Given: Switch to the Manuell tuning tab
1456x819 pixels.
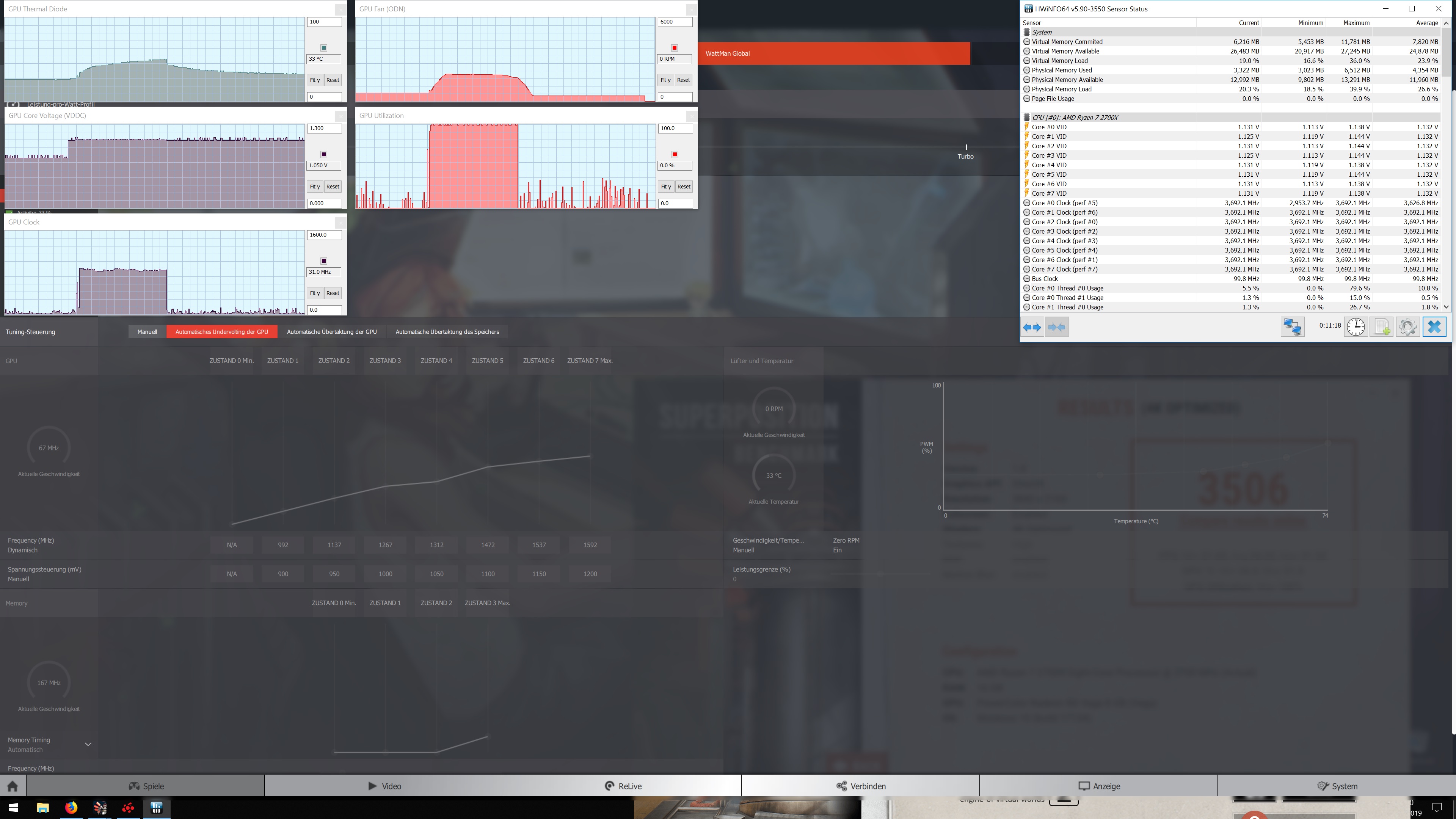Looking at the screenshot, I should coord(147,332).
